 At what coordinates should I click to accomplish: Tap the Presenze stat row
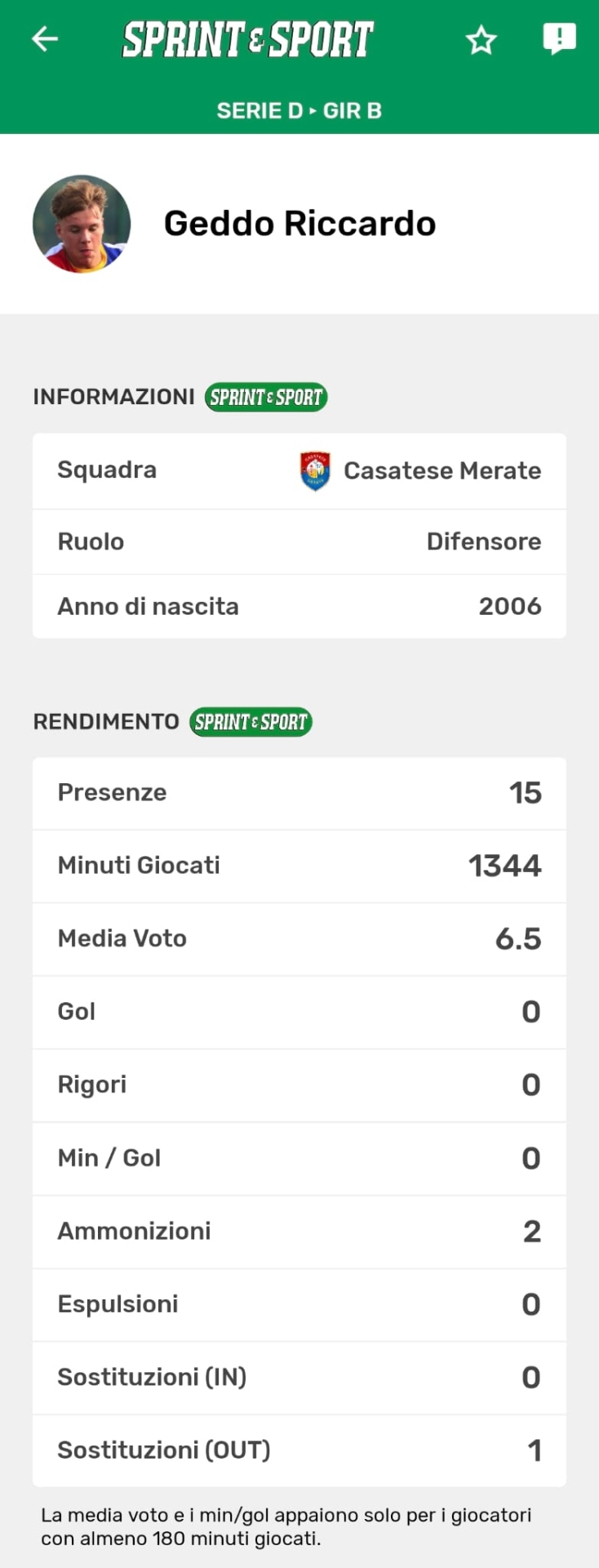[x=299, y=793]
